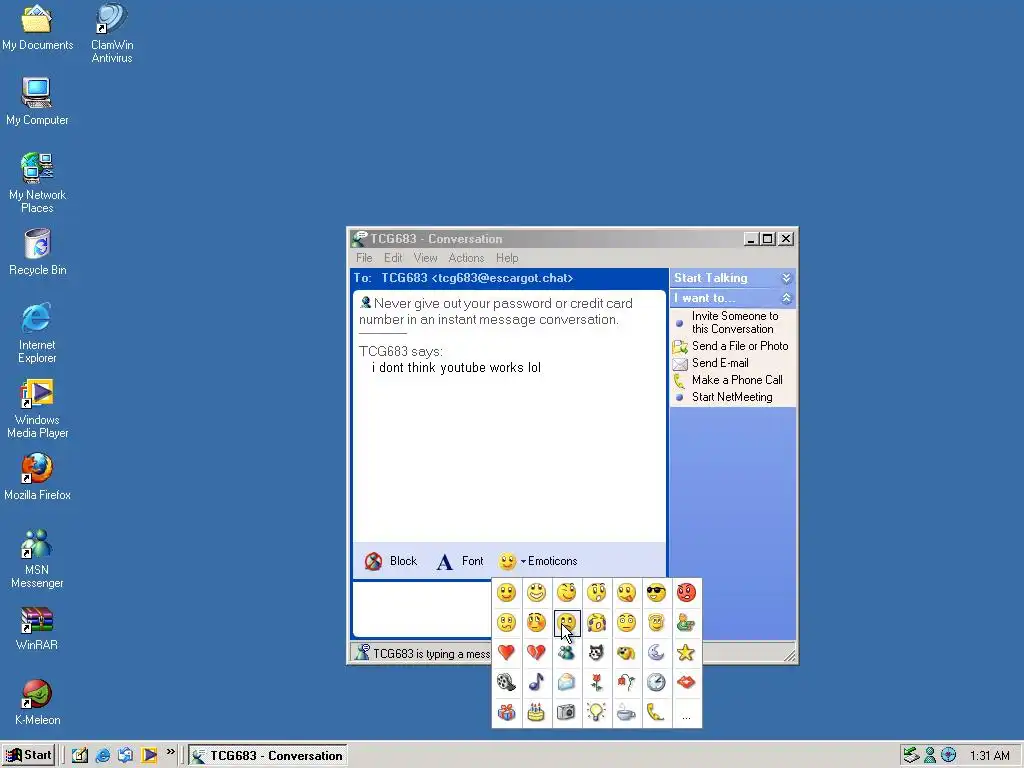This screenshot has width=1024, height=768.
Task: Insert the clock emoticon
Action: [x=656, y=682]
